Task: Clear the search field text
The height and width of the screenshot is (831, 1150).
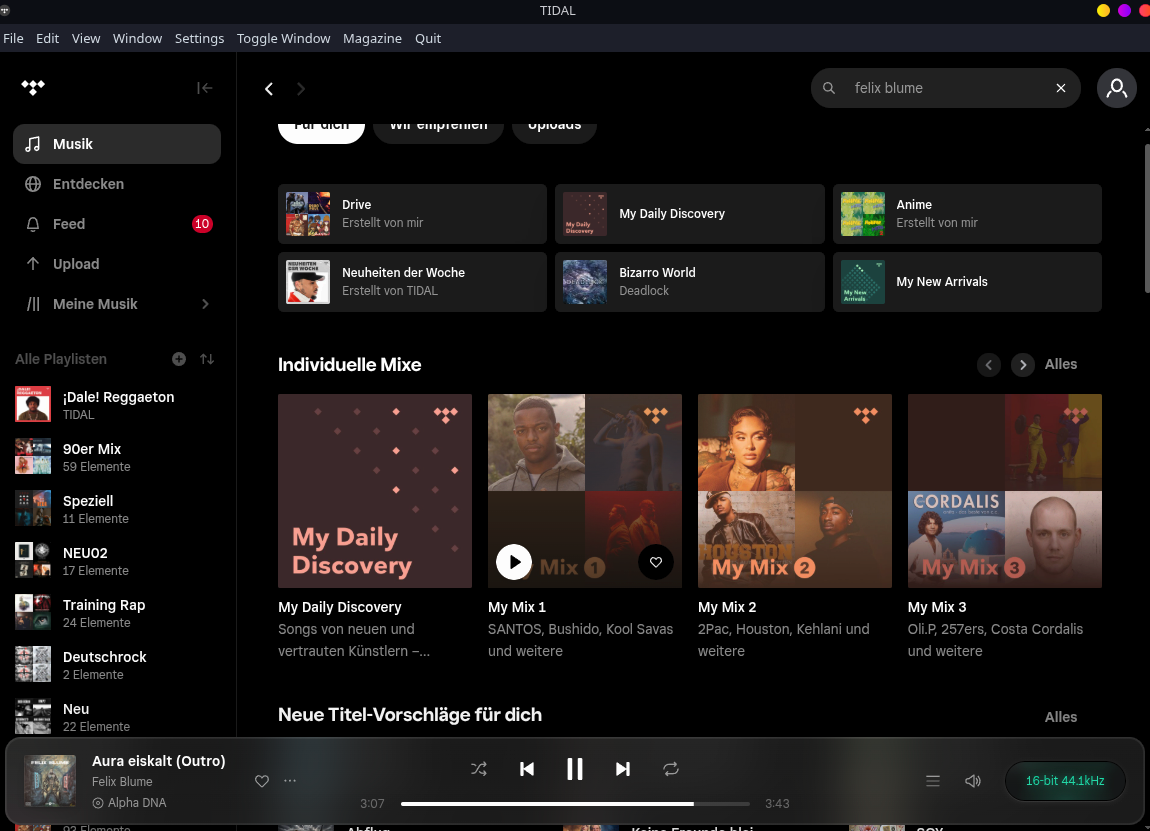Action: click(x=1061, y=88)
